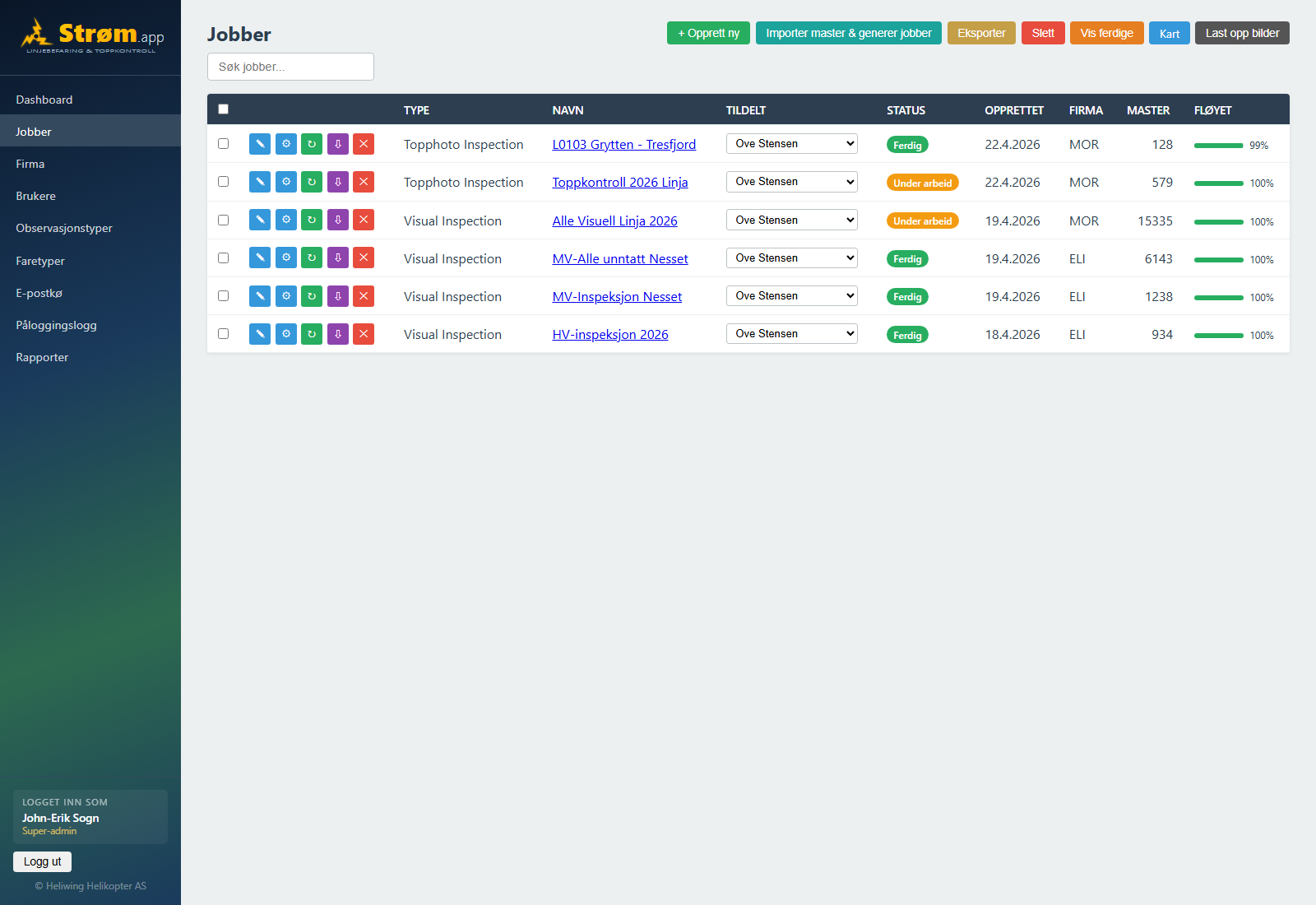Edit the Toppkontroll 2026 Linja job

coord(260,182)
